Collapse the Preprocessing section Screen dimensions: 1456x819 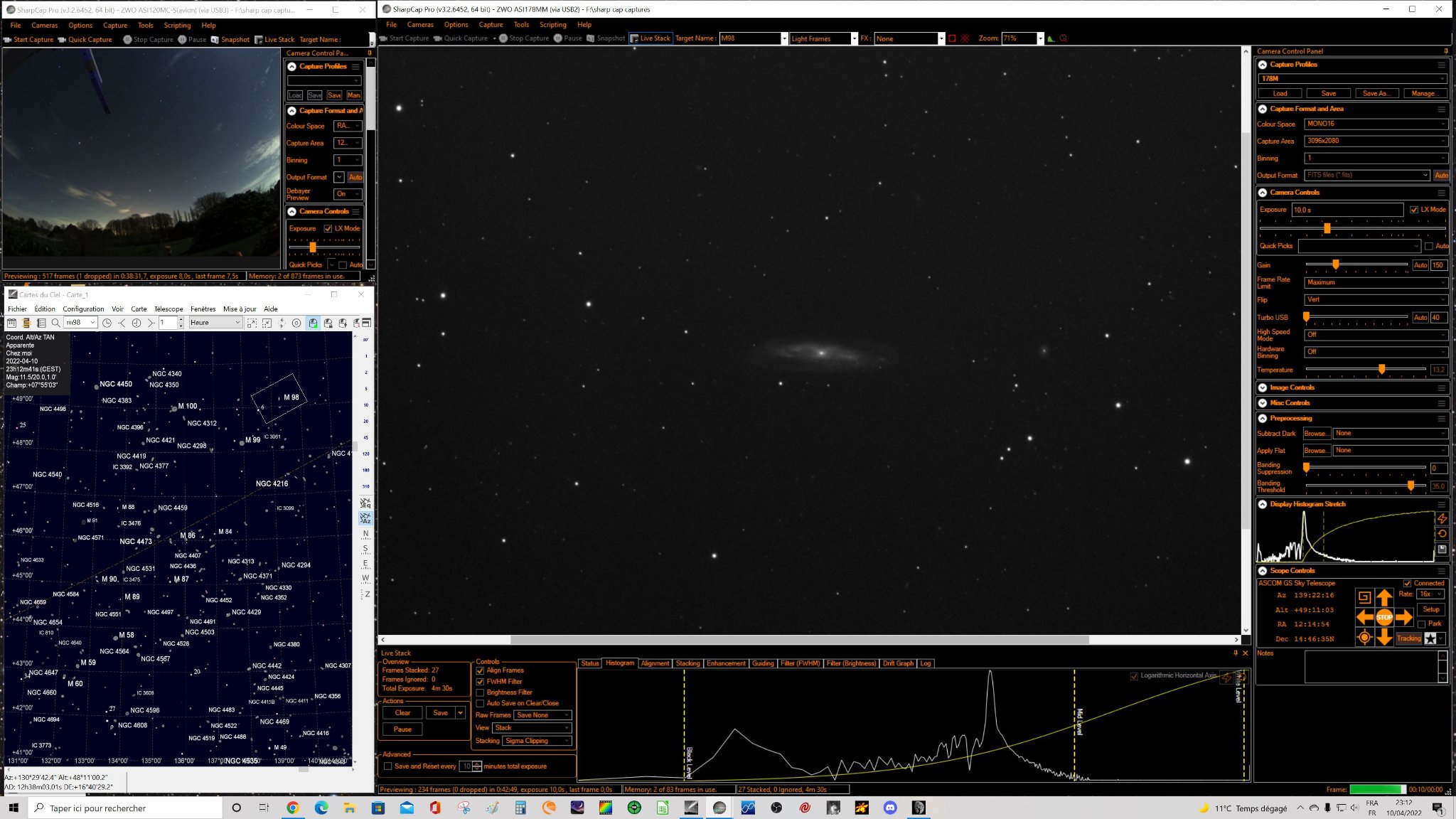tap(1263, 419)
